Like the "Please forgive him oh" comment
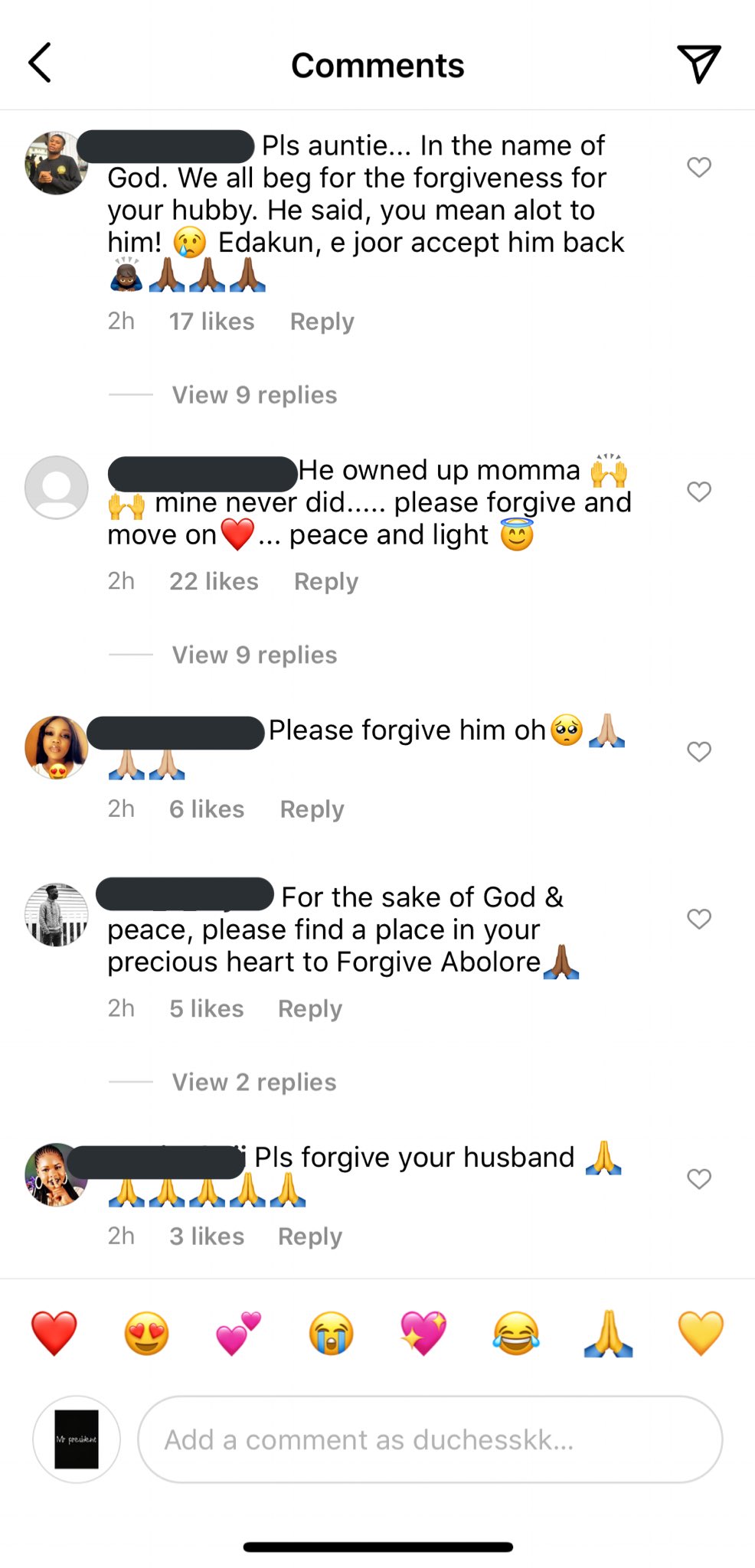 point(698,752)
